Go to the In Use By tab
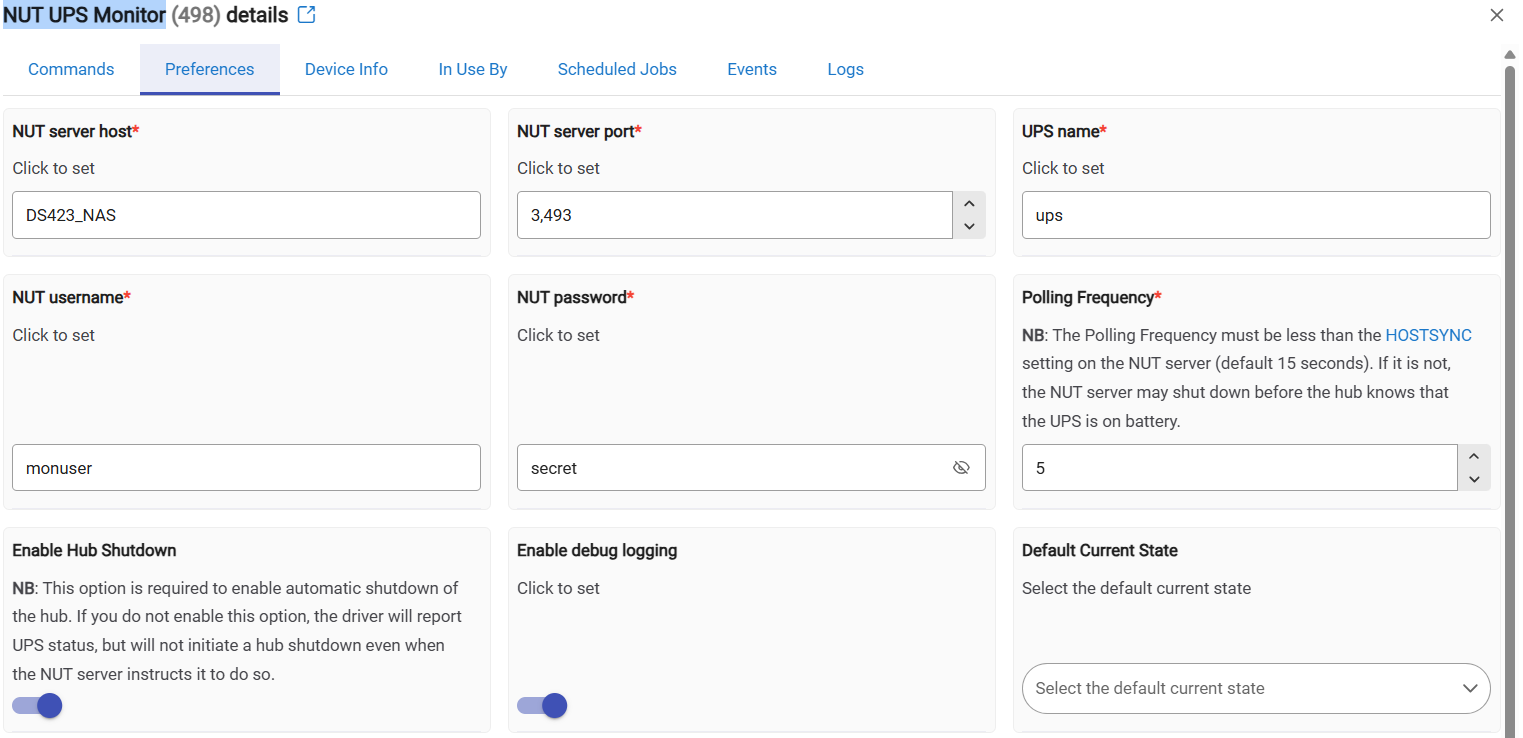Screen dimensions: 1523x738 473,69
